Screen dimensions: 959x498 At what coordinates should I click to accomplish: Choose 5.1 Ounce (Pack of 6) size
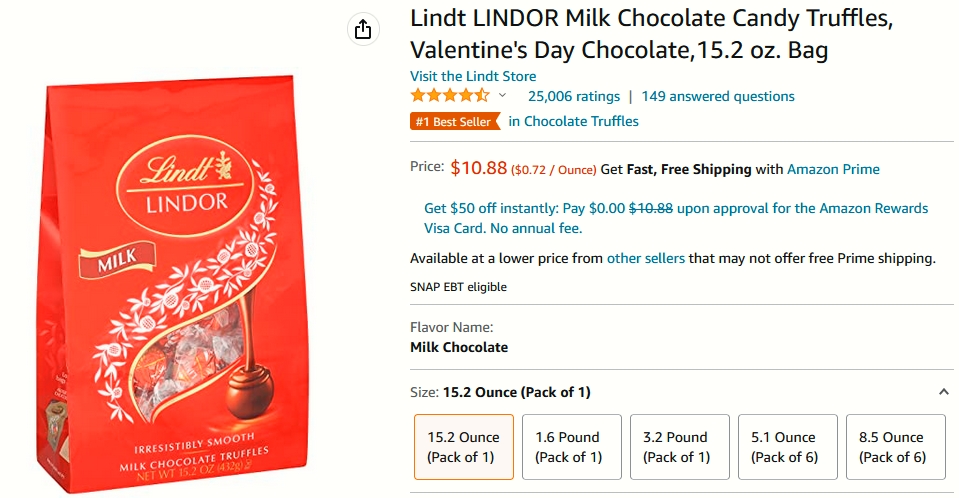pos(788,447)
